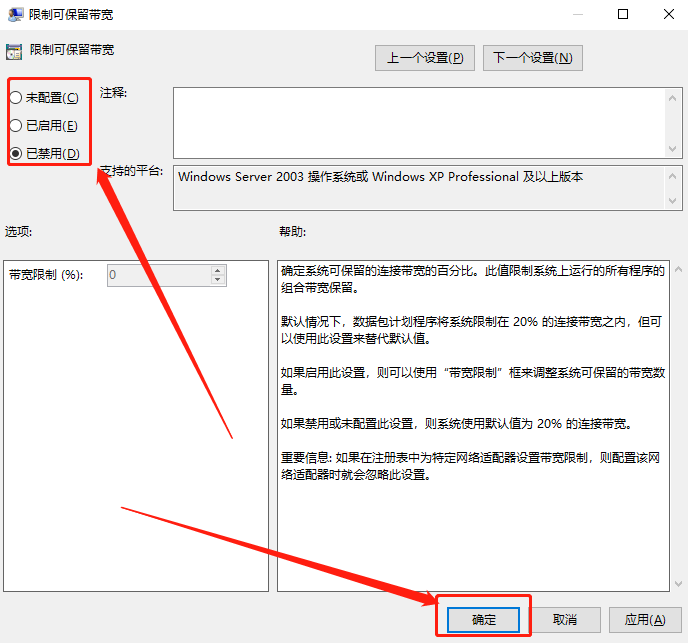Confirm the dialog with the 确定 button
This screenshot has width=688, height=643.
pos(484,620)
